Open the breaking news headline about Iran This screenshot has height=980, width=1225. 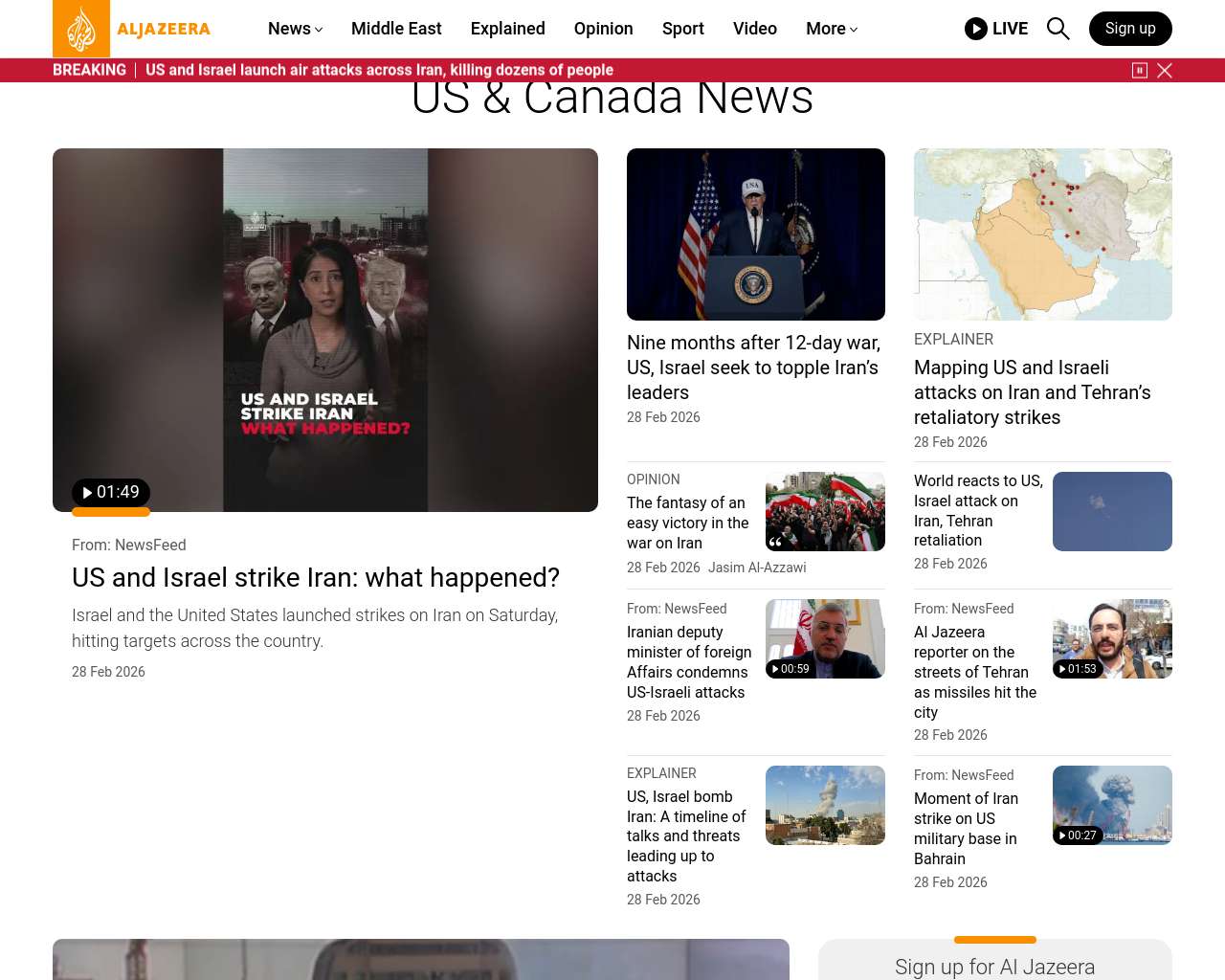380,70
